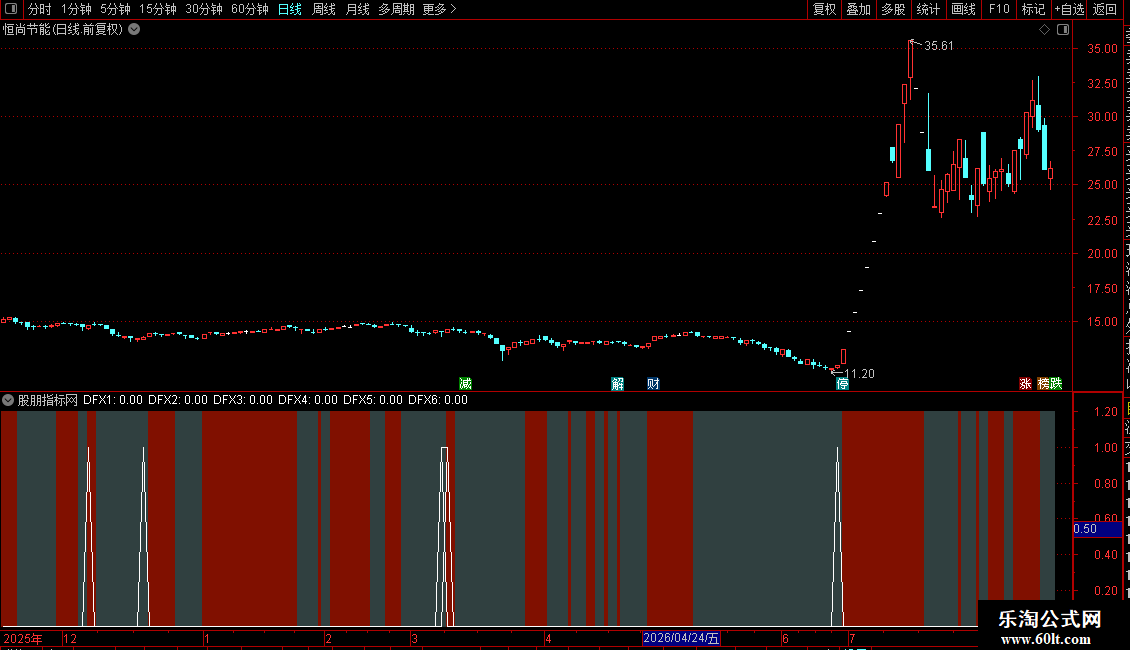
Task: Open 多股 multi-stock view
Action: 893,9
